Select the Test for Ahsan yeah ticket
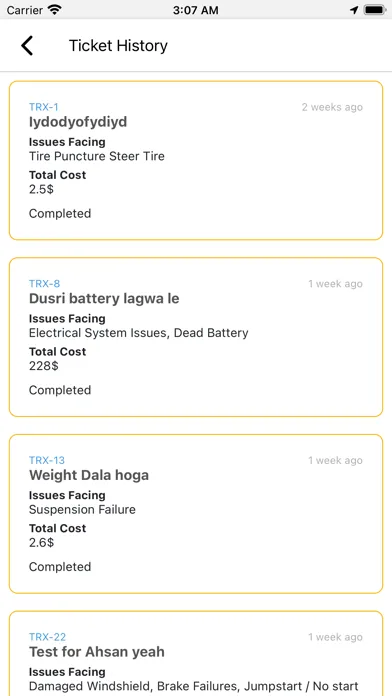Image resolution: width=392 pixels, height=696 pixels. 97,652
